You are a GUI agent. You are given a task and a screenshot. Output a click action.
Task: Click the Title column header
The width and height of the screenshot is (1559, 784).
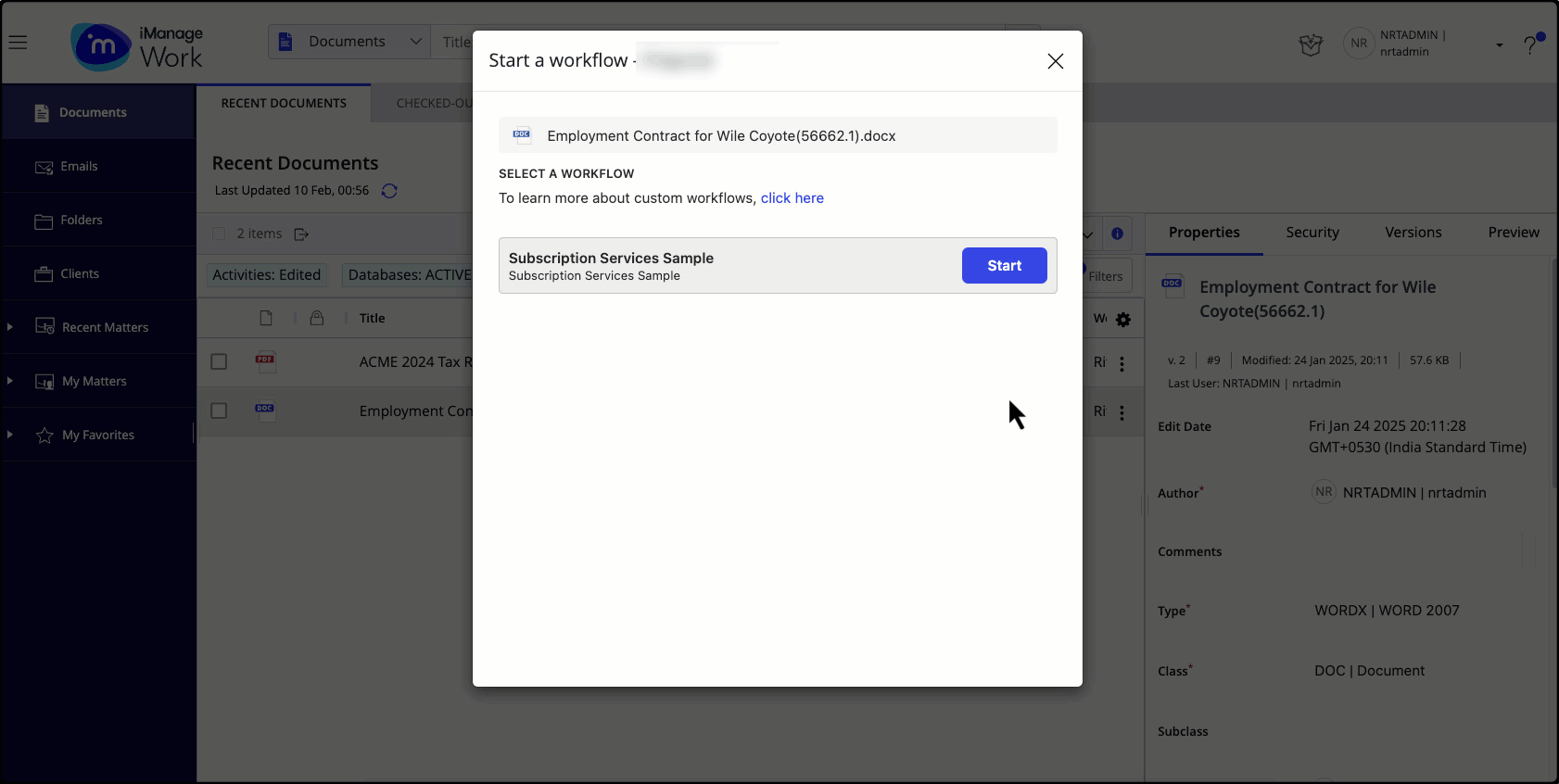pos(372,318)
